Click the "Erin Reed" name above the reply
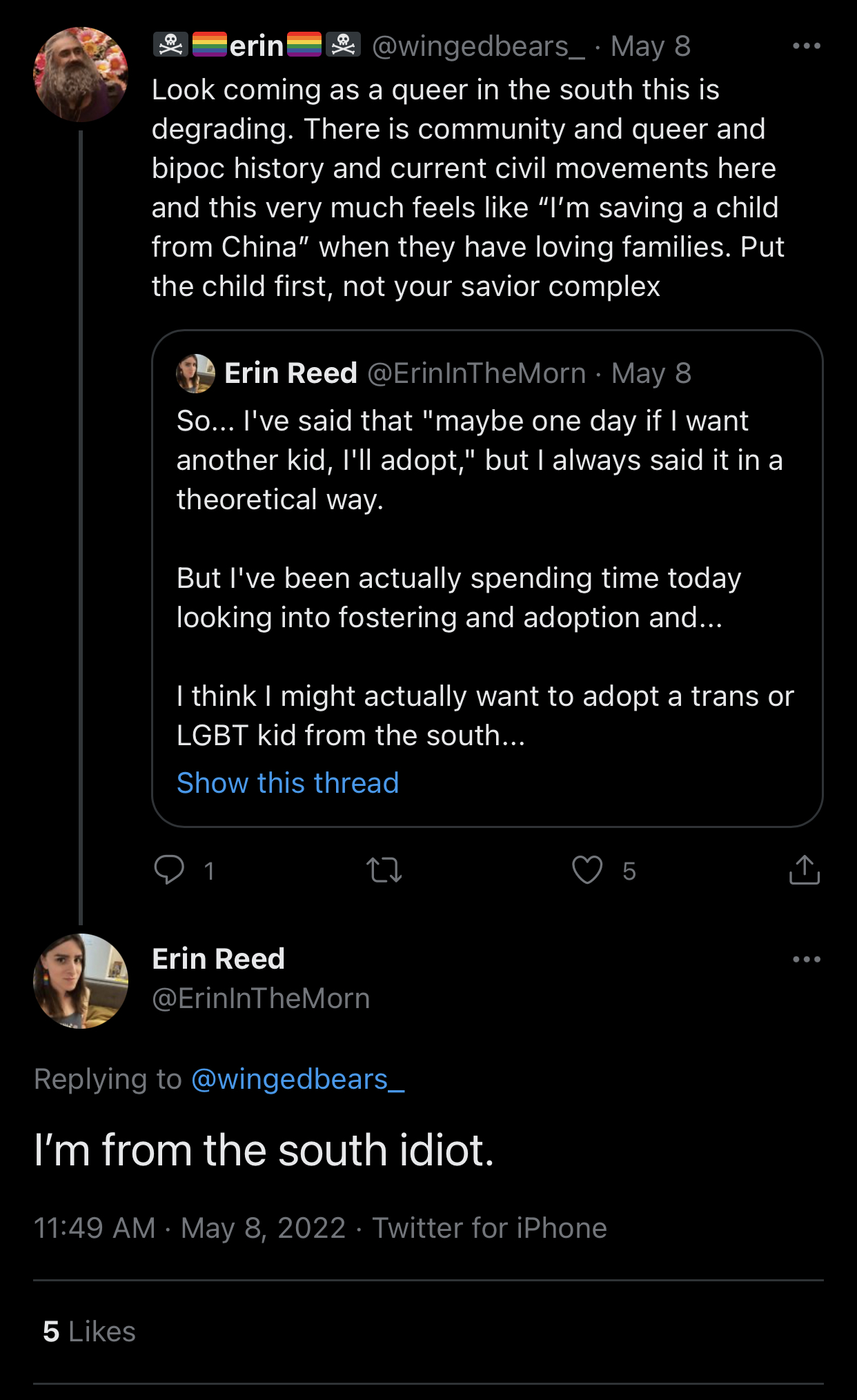The width and height of the screenshot is (857, 1400). [x=218, y=958]
